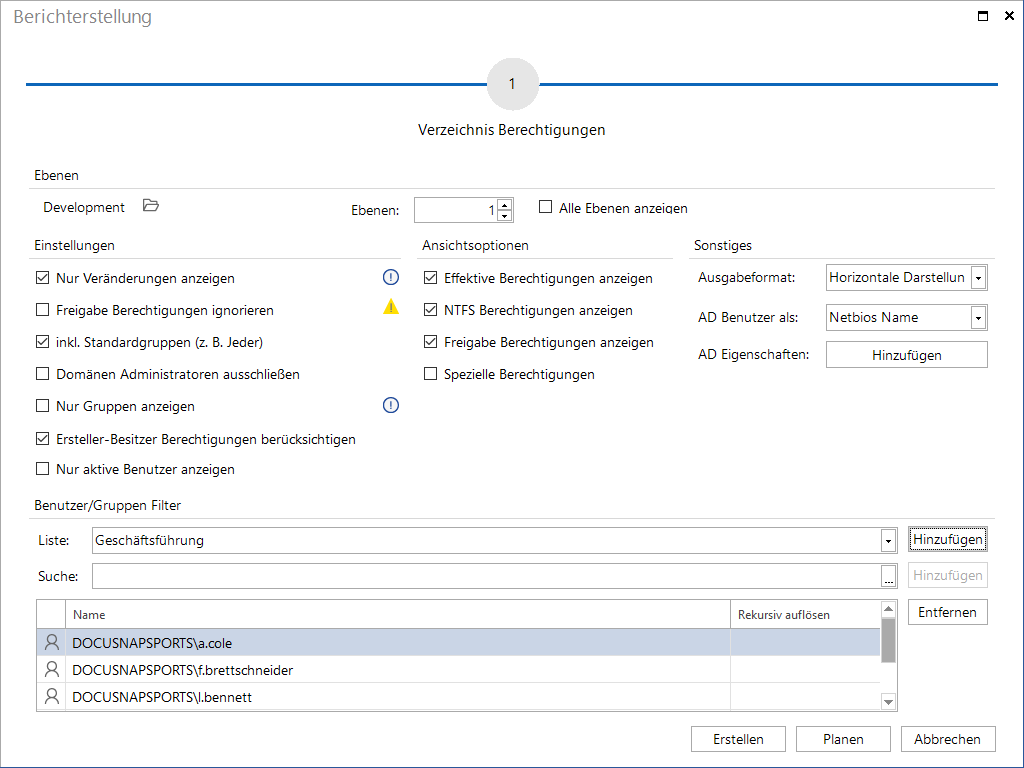Viewport: 1024px width, 768px height.
Task: Click user icon of l.bennett row
Action: [52, 696]
